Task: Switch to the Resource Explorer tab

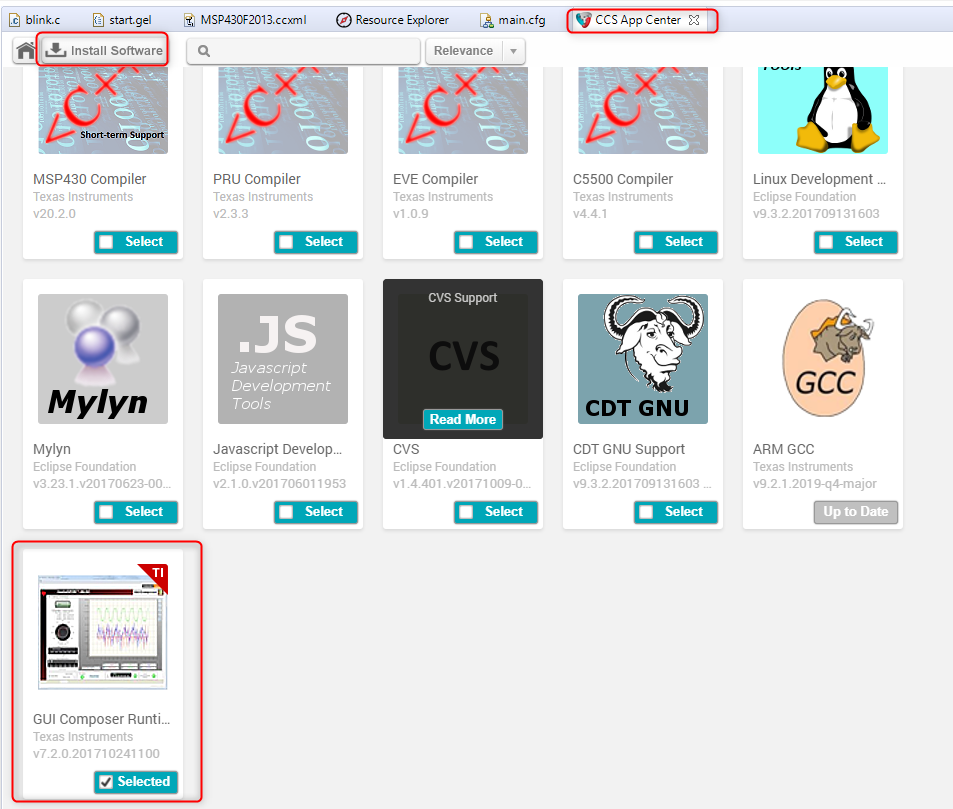Action: [x=393, y=20]
